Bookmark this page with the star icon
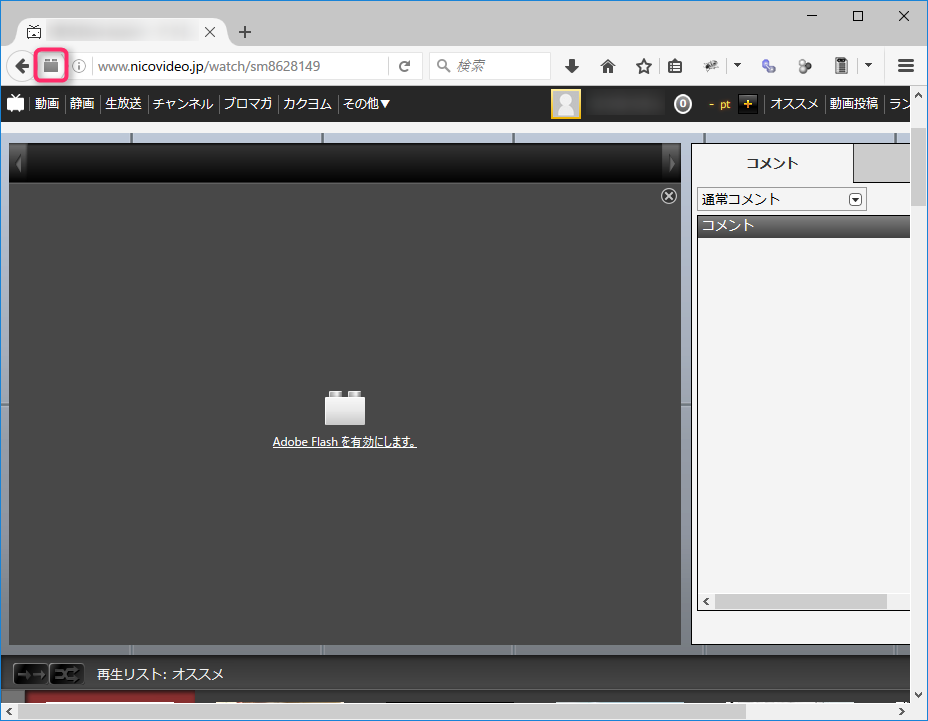 (643, 66)
